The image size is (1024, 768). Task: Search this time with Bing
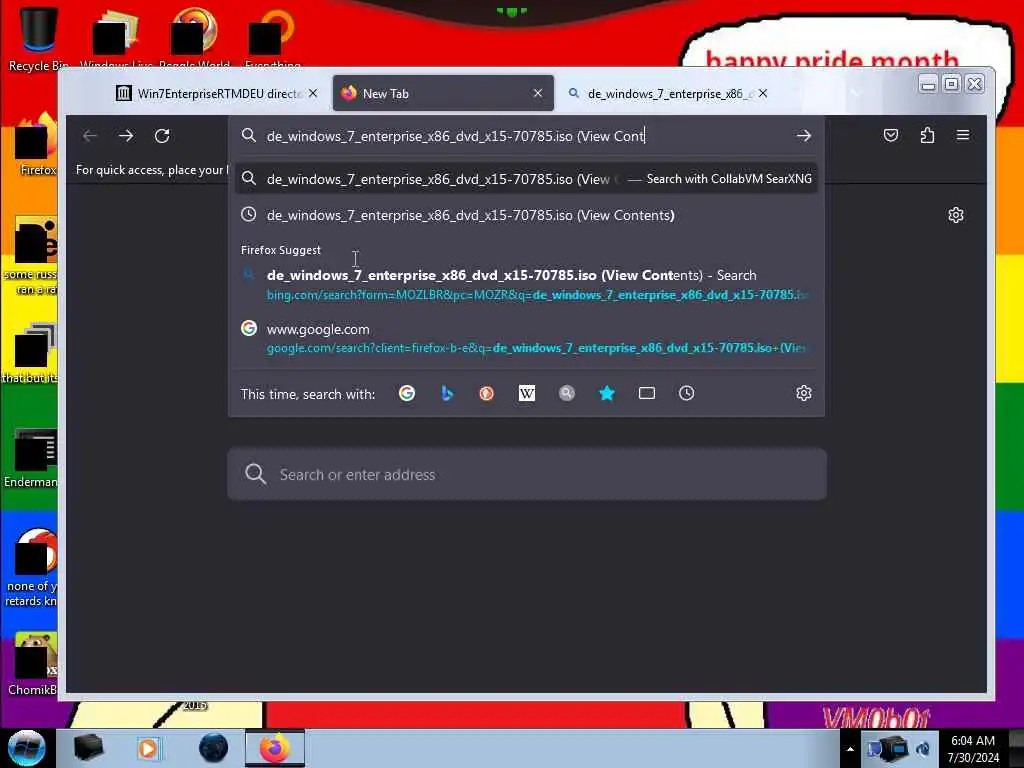click(x=447, y=393)
